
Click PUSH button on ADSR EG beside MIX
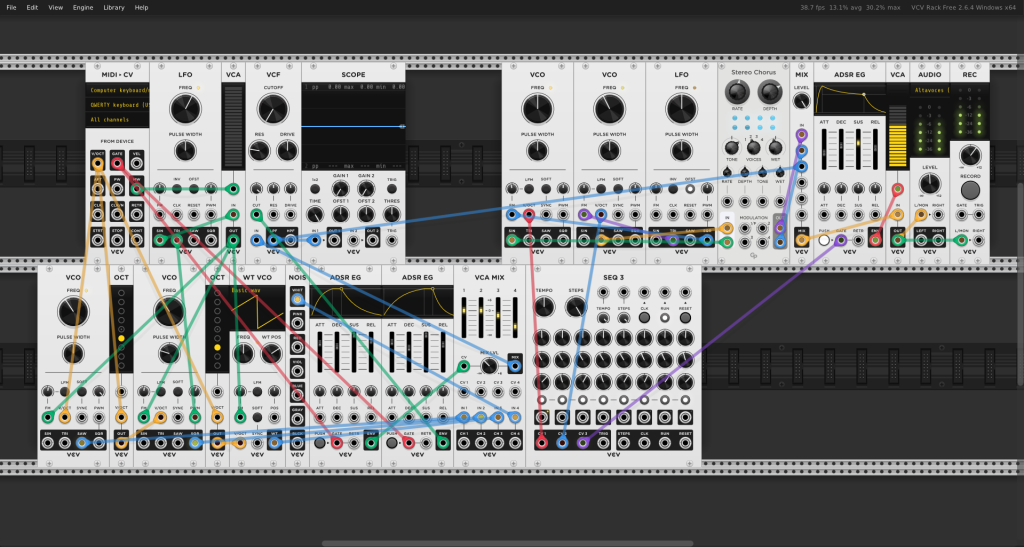(x=824, y=240)
